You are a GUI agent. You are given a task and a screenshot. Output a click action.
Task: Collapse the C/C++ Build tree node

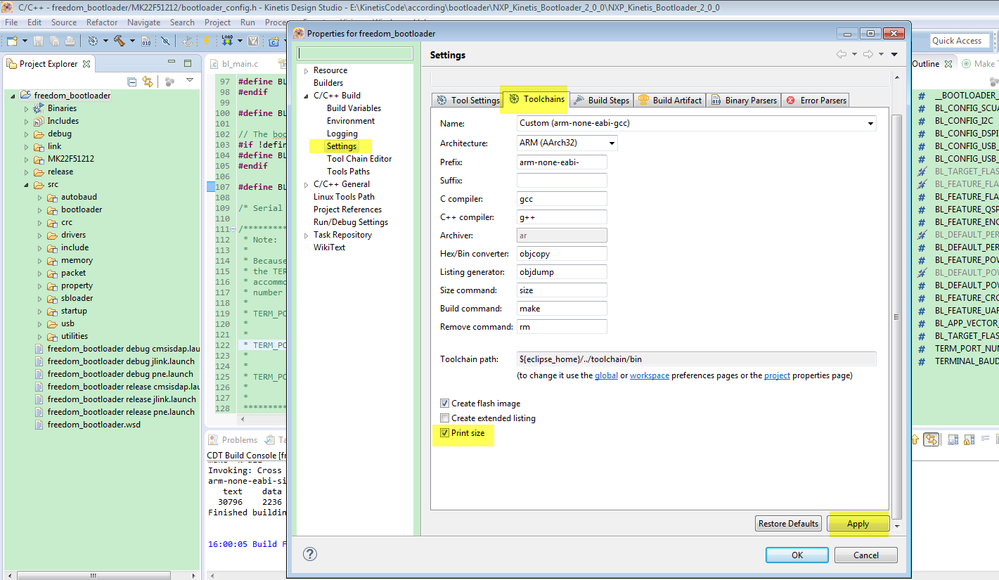pos(306,96)
